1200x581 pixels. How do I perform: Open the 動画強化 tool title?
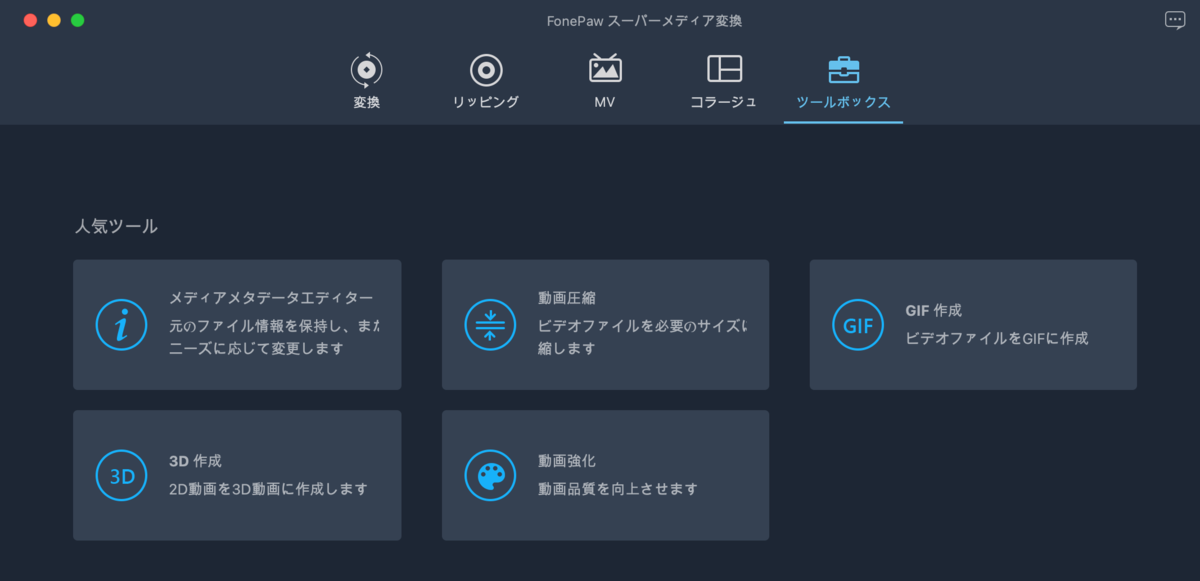[567, 461]
